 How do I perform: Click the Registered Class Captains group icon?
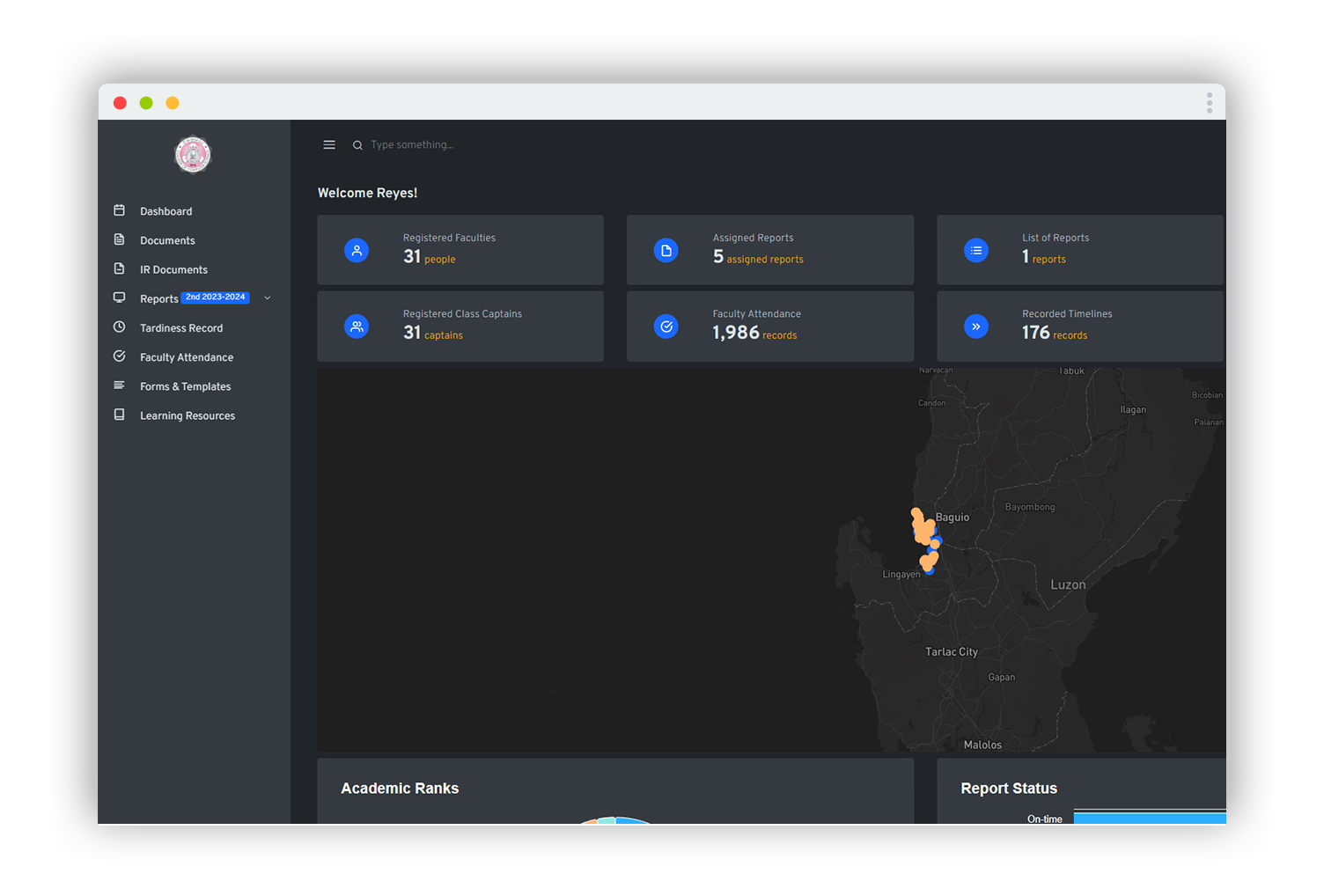click(x=357, y=327)
